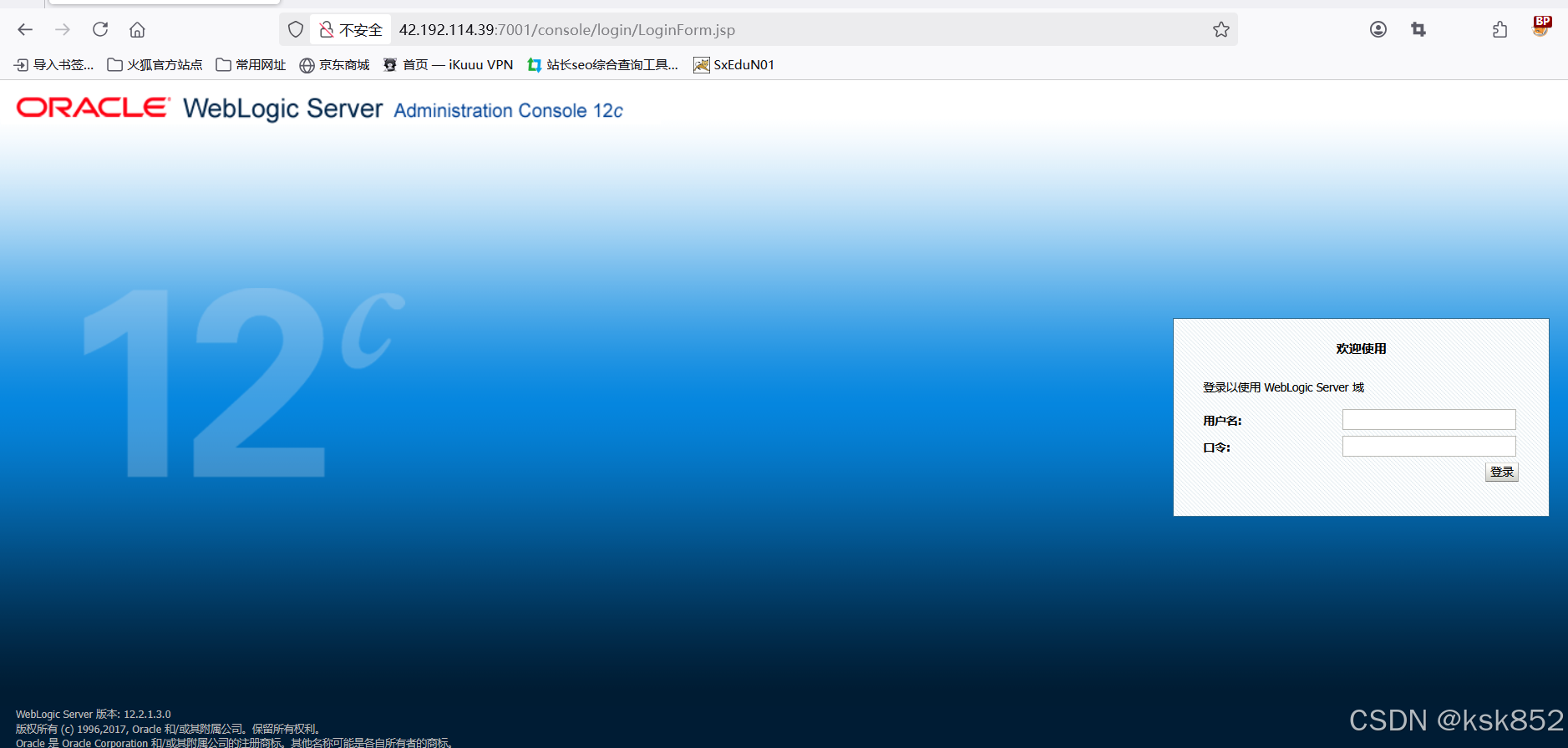
Task: Bookmark this page with the star icon
Action: (1221, 29)
